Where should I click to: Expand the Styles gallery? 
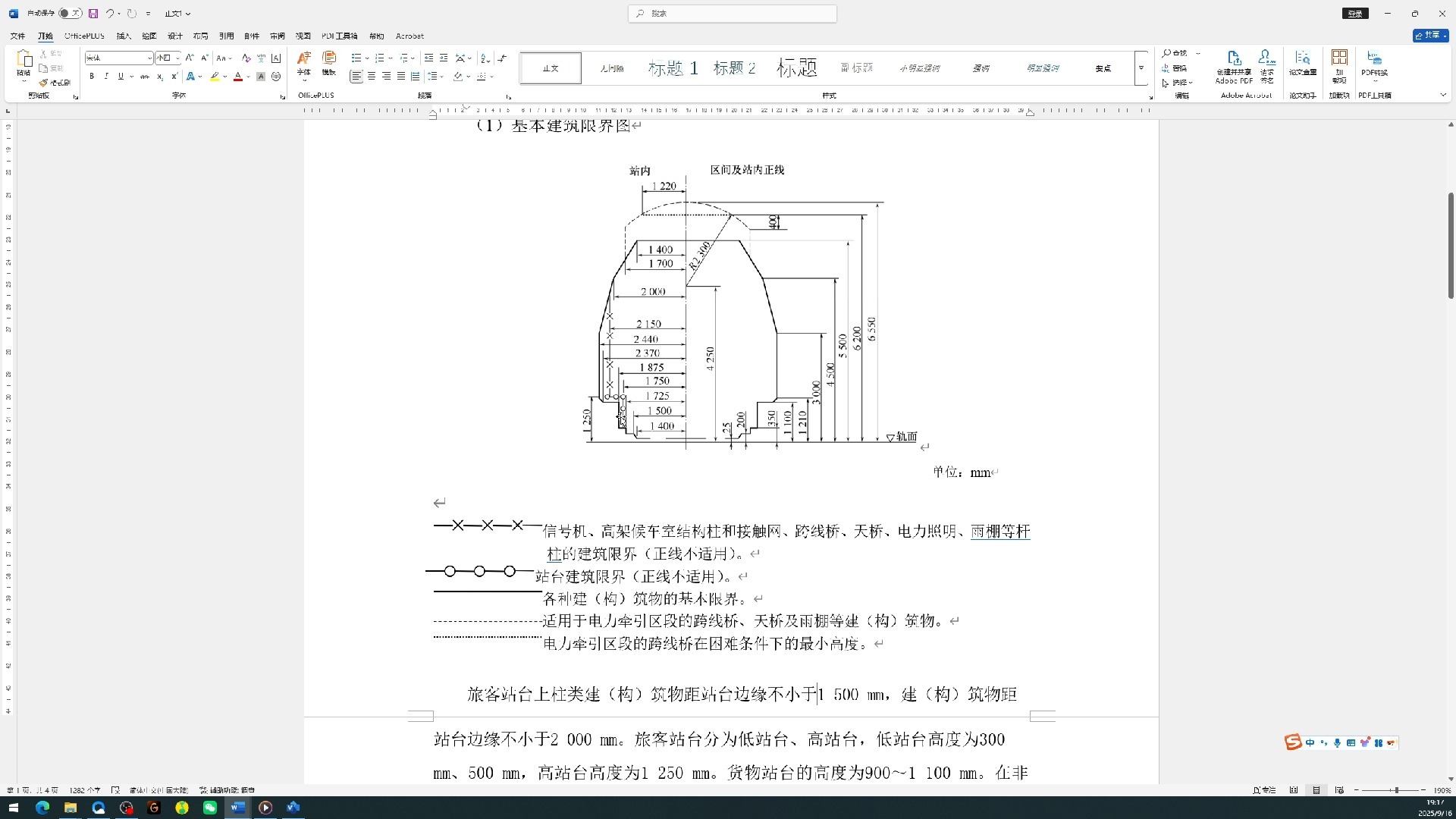tap(1141, 68)
